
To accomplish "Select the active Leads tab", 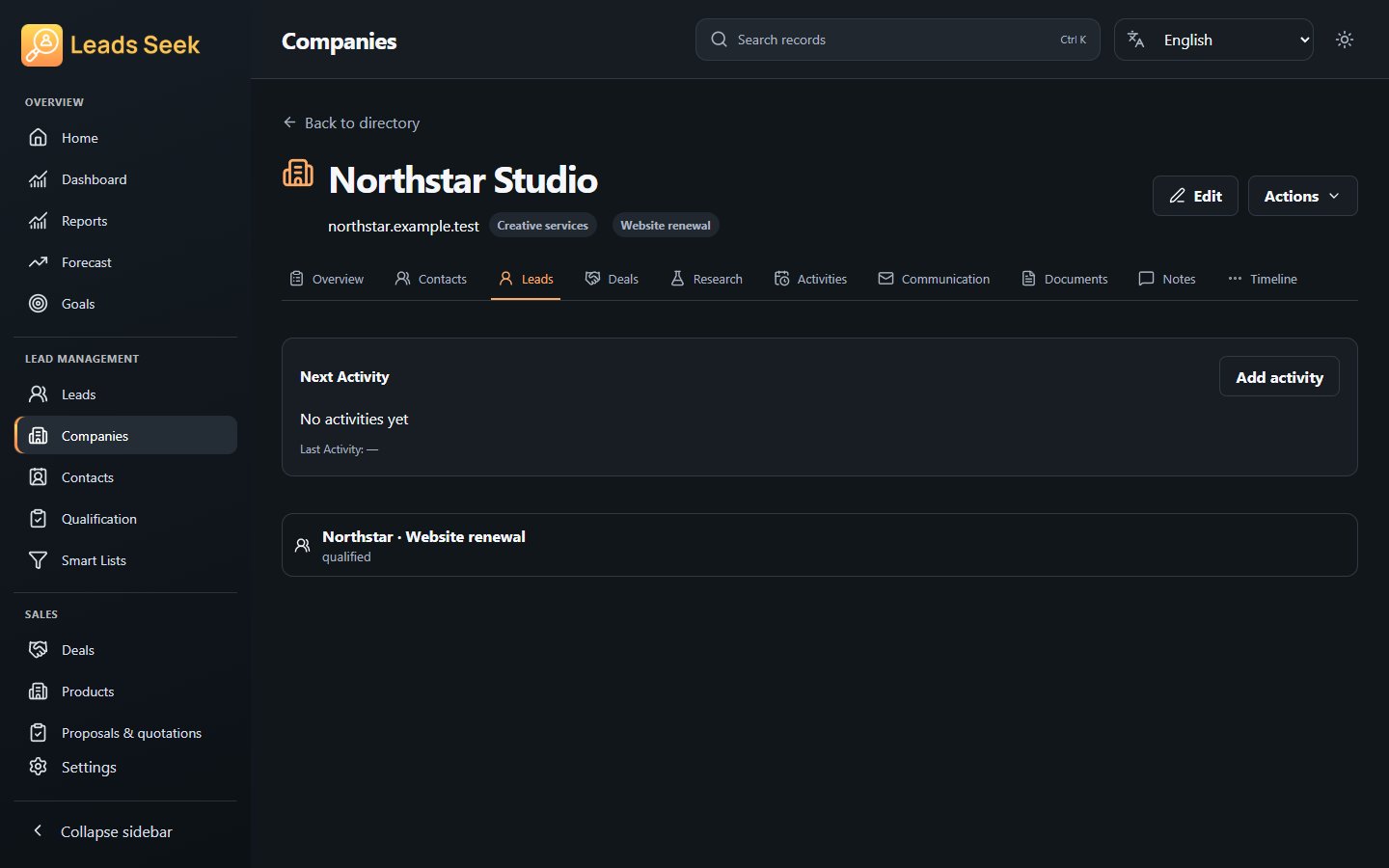I will [526, 279].
